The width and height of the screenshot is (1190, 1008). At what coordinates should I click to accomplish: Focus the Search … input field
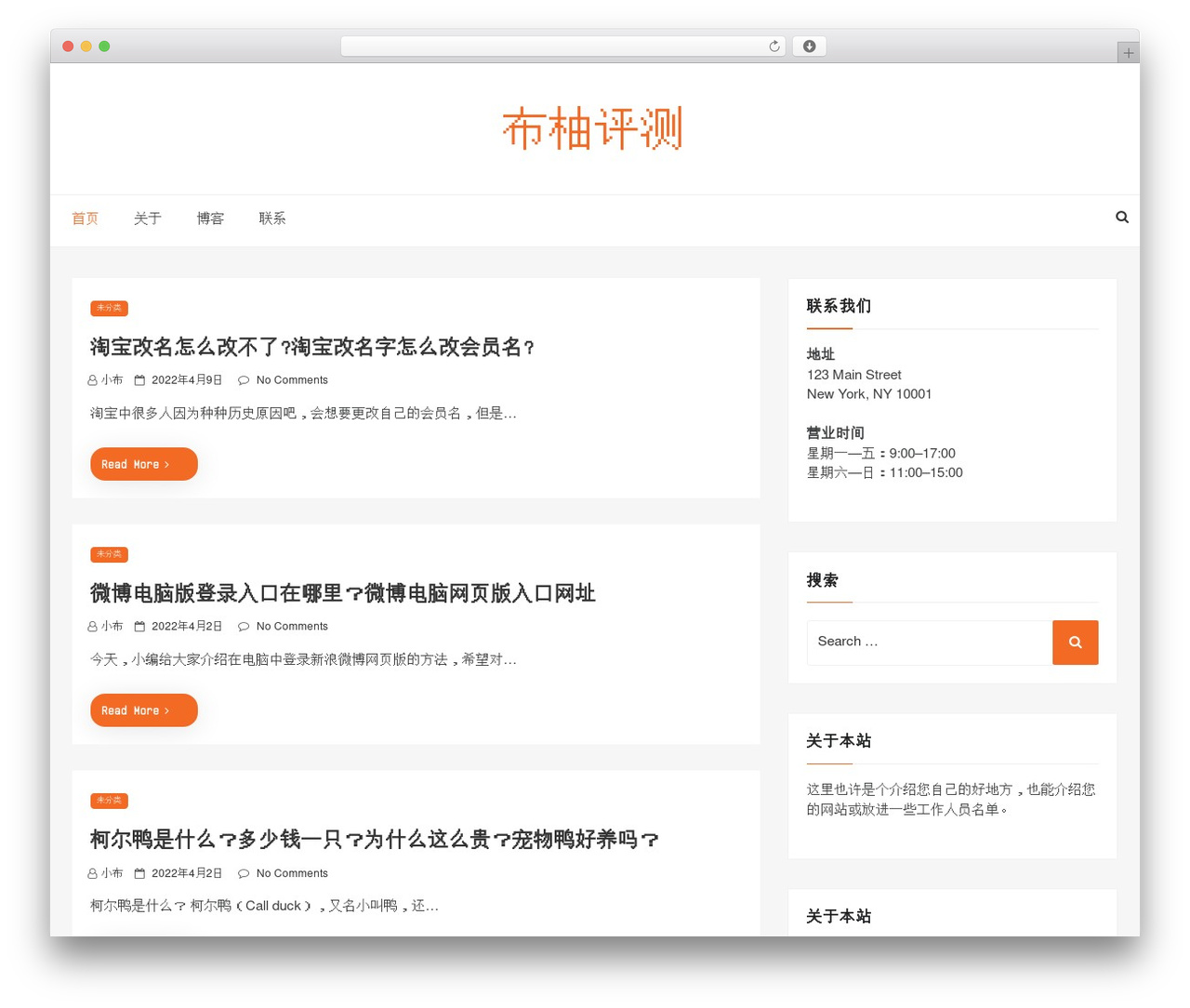coord(930,643)
